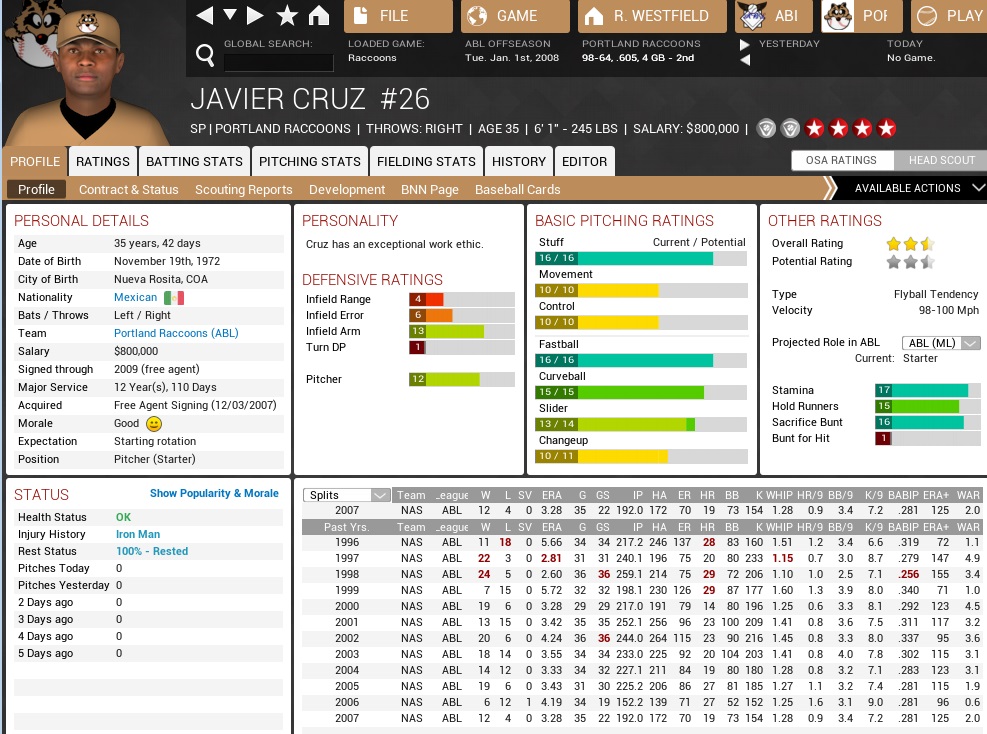The width and height of the screenshot is (987, 734).
Task: Select the Scouting Reports subtab
Action: click(243, 189)
